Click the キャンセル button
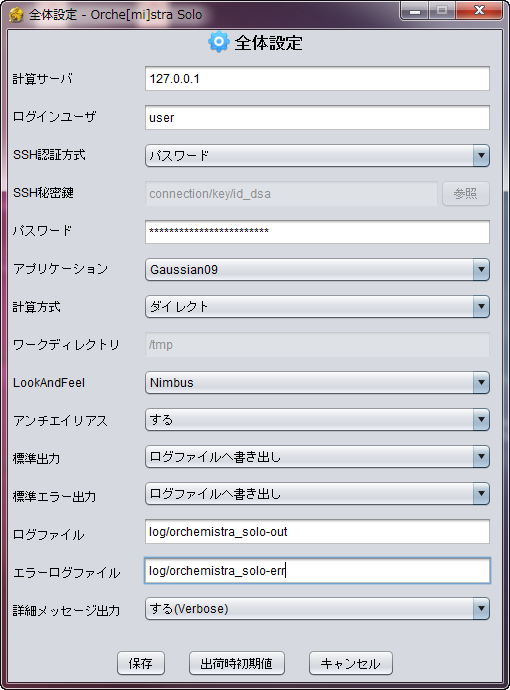Image resolution: width=510 pixels, height=690 pixels. [x=351, y=663]
